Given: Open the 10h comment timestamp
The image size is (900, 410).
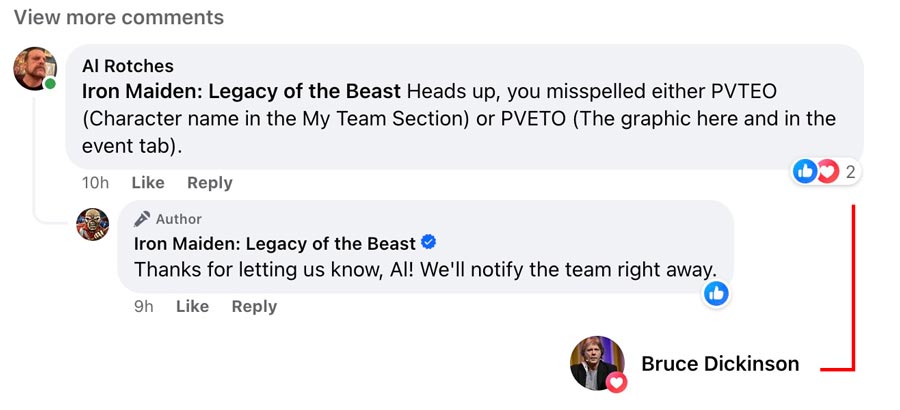Looking at the screenshot, I should point(95,183).
